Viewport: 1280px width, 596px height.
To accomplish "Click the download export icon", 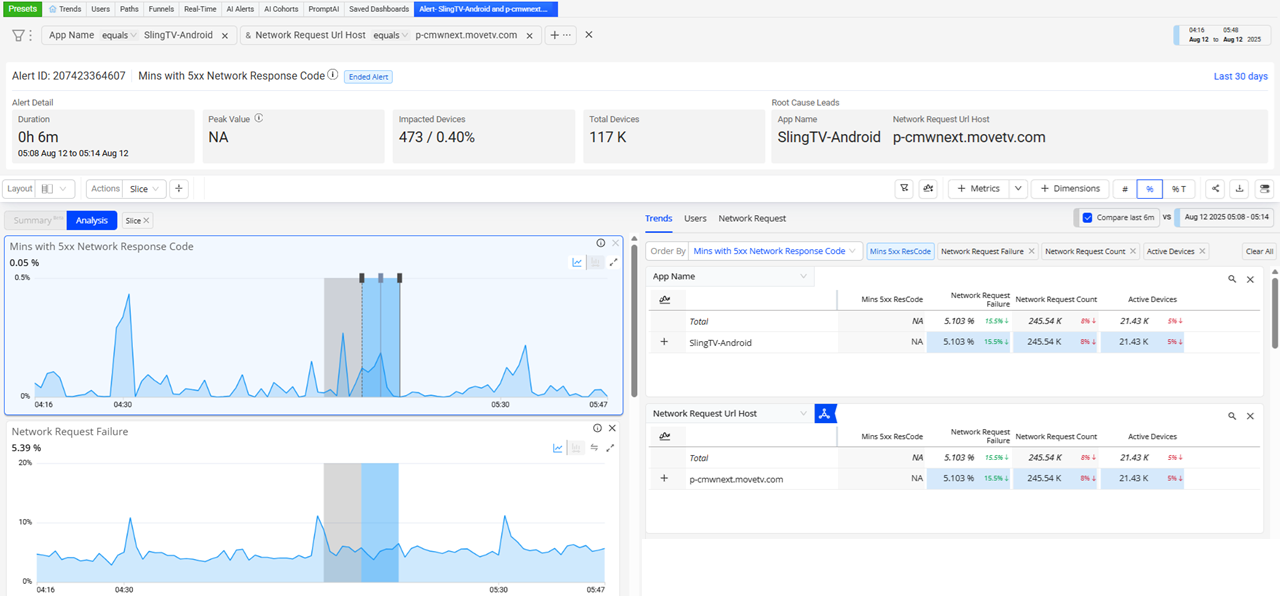I will (x=1240, y=188).
